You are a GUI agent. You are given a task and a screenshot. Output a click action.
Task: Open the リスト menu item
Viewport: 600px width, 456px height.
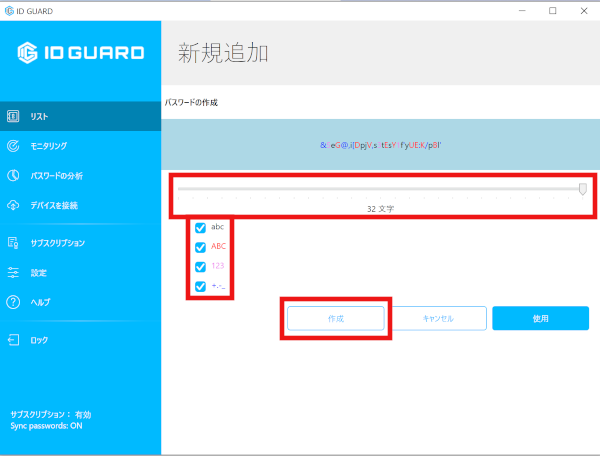[x=80, y=116]
